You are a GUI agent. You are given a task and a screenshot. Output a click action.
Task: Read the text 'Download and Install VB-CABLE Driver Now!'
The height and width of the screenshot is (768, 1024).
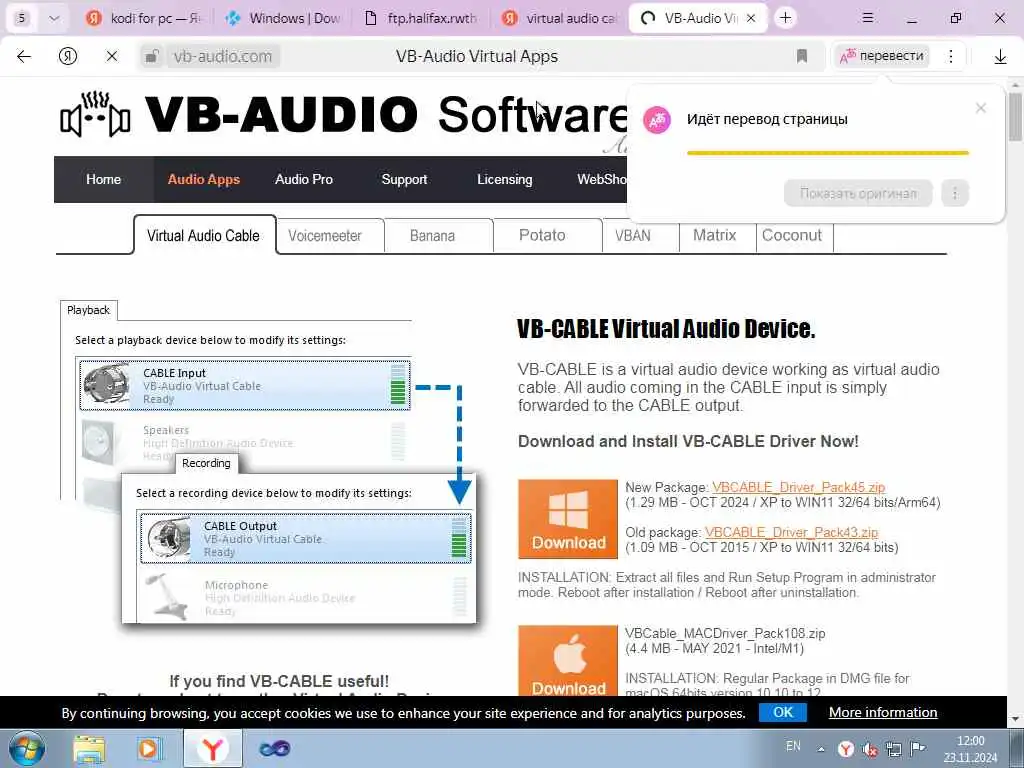click(688, 441)
